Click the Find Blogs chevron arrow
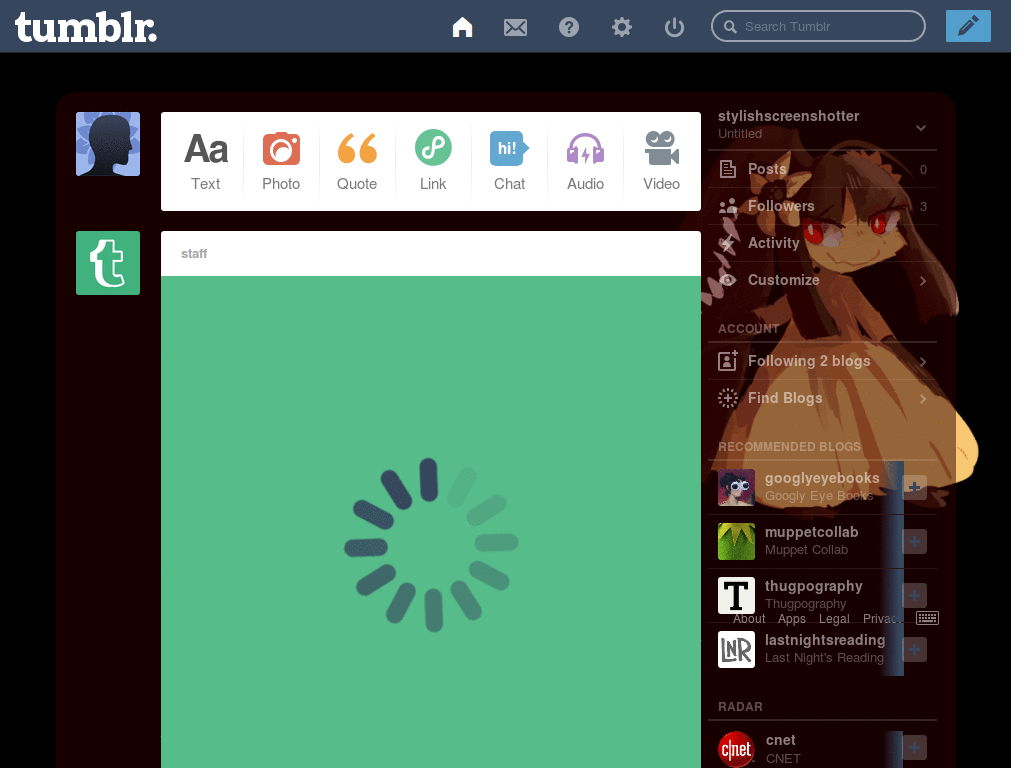This screenshot has width=1024, height=768. pos(923,398)
